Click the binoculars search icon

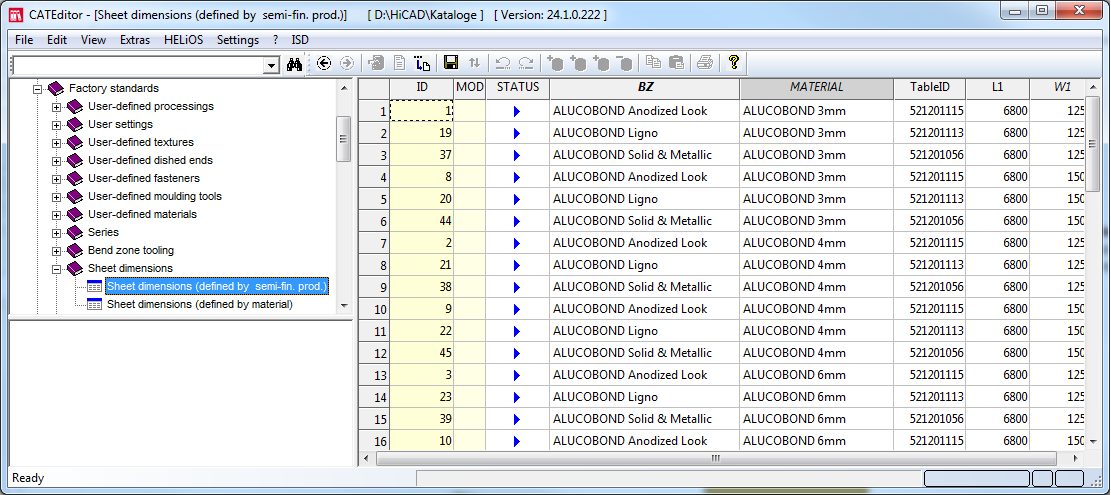tap(295, 64)
